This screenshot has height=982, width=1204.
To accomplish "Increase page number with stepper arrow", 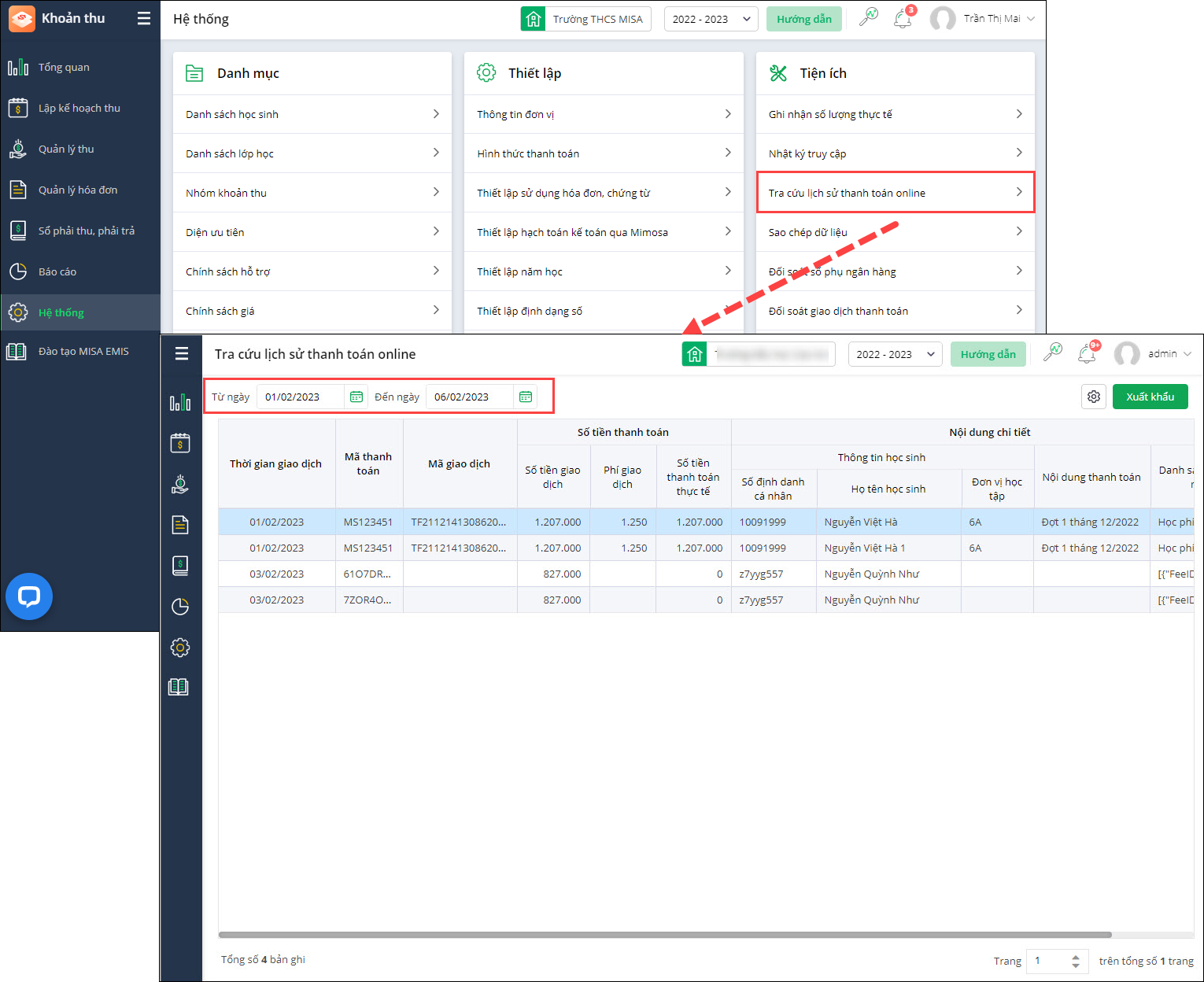I will click(1076, 957).
